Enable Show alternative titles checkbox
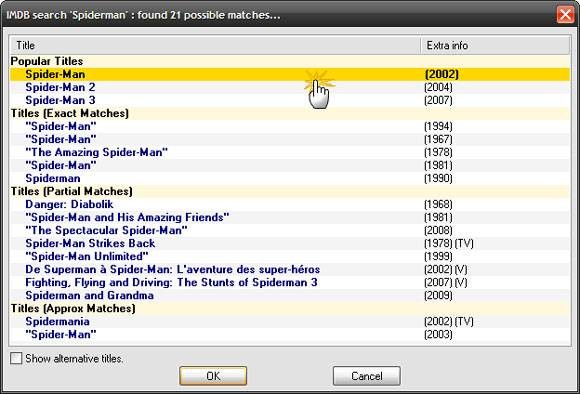Viewport: 580px width, 394px height. tap(16, 358)
